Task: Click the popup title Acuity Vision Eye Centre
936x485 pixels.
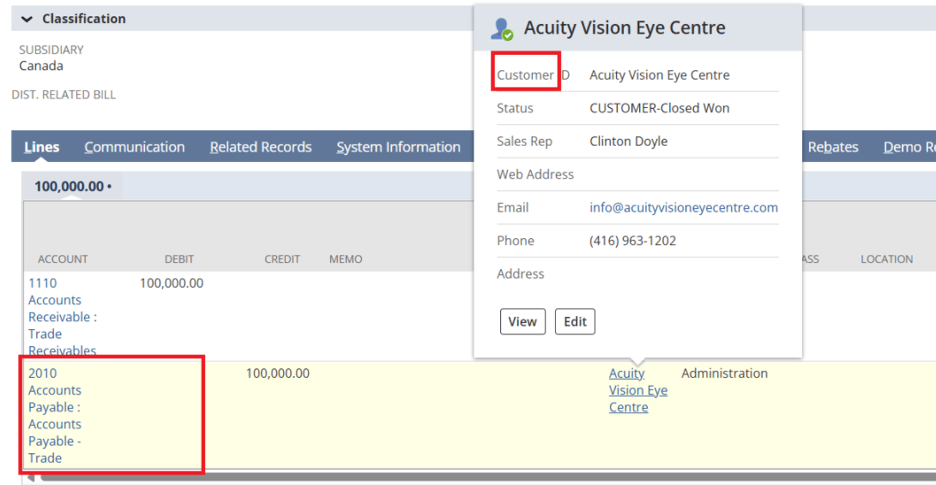Action: [x=624, y=27]
